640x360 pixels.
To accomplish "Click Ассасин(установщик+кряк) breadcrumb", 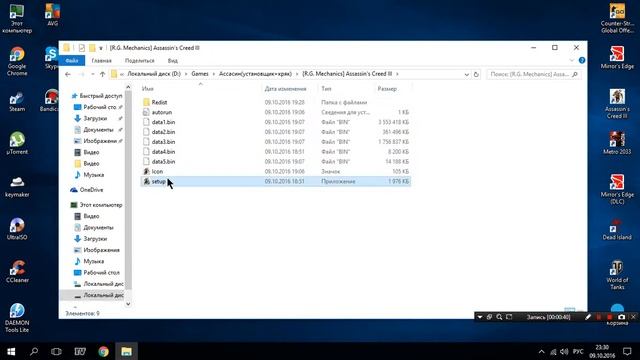I will pos(256,74).
